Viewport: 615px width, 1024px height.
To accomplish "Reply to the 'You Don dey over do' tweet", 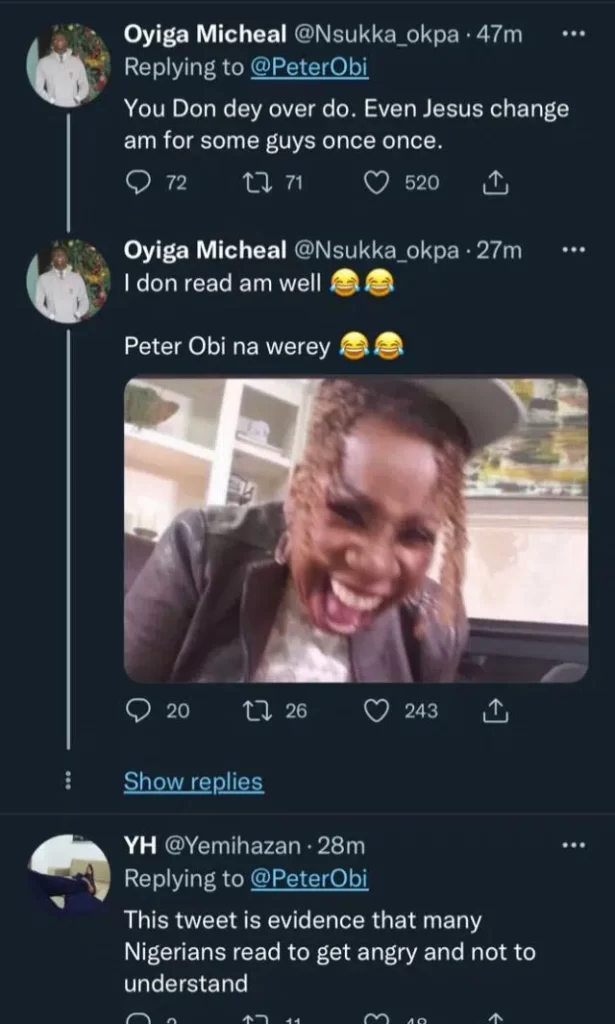I will (139, 183).
